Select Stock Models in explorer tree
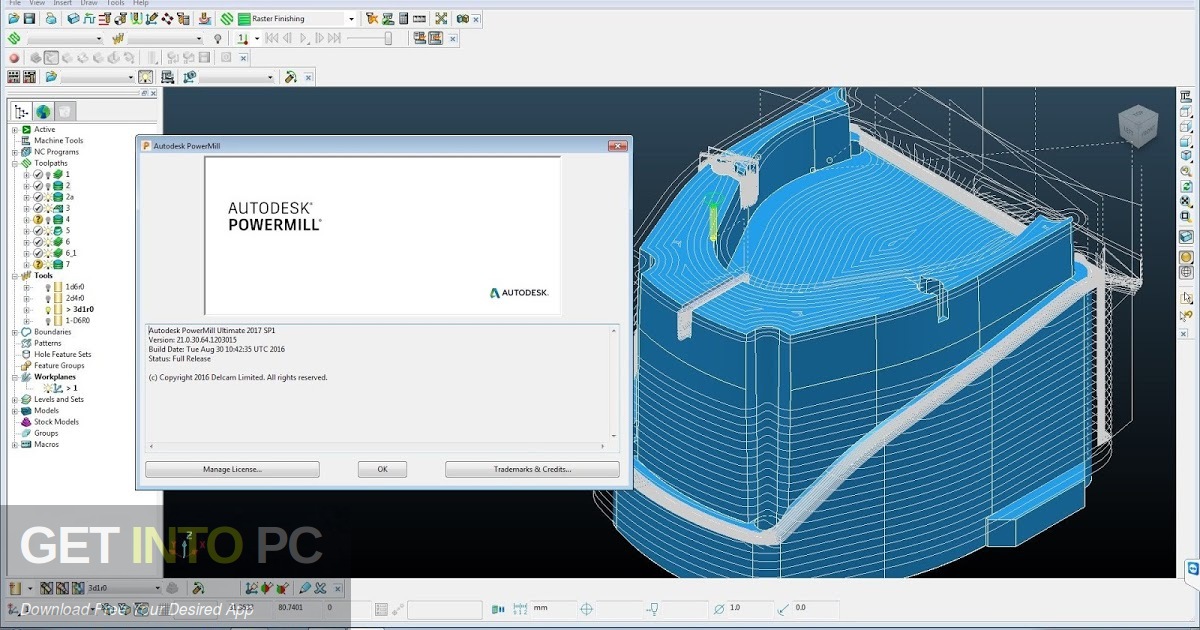The width and height of the screenshot is (1200, 630). [x=56, y=422]
